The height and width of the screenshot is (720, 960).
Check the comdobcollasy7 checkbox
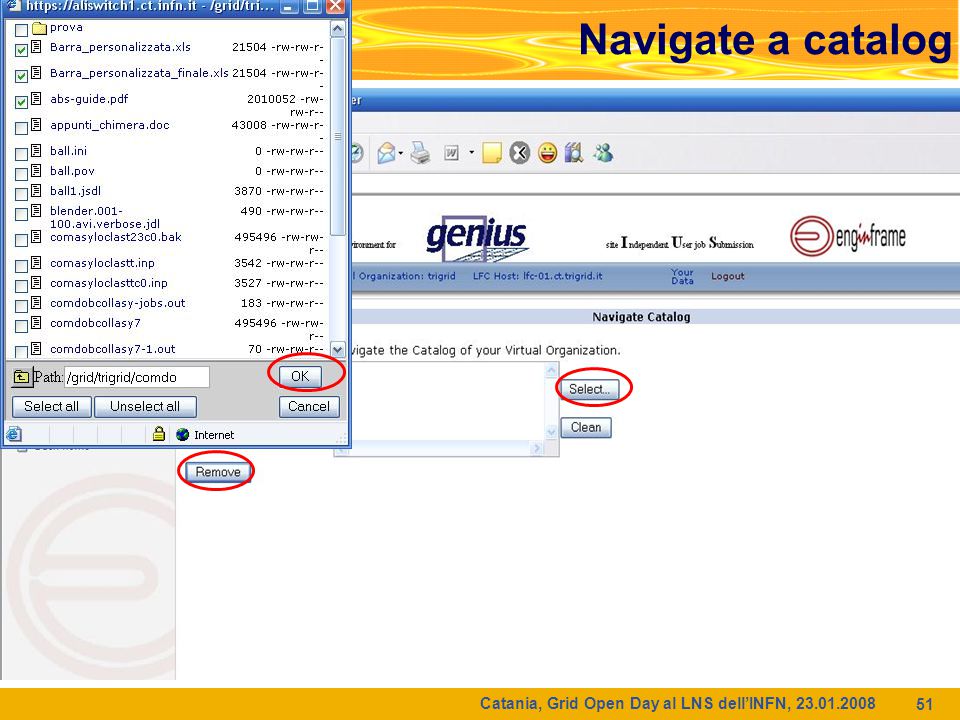click(x=21, y=325)
